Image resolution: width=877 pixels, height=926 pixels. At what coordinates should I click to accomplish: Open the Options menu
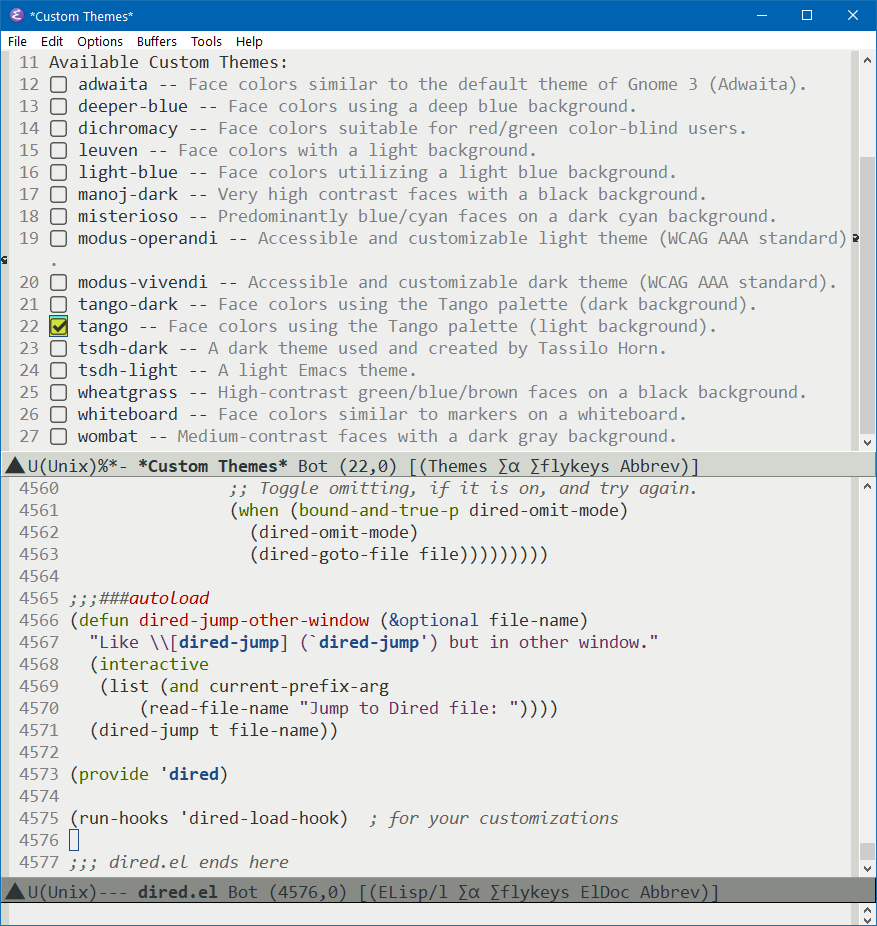pyautogui.click(x=100, y=41)
